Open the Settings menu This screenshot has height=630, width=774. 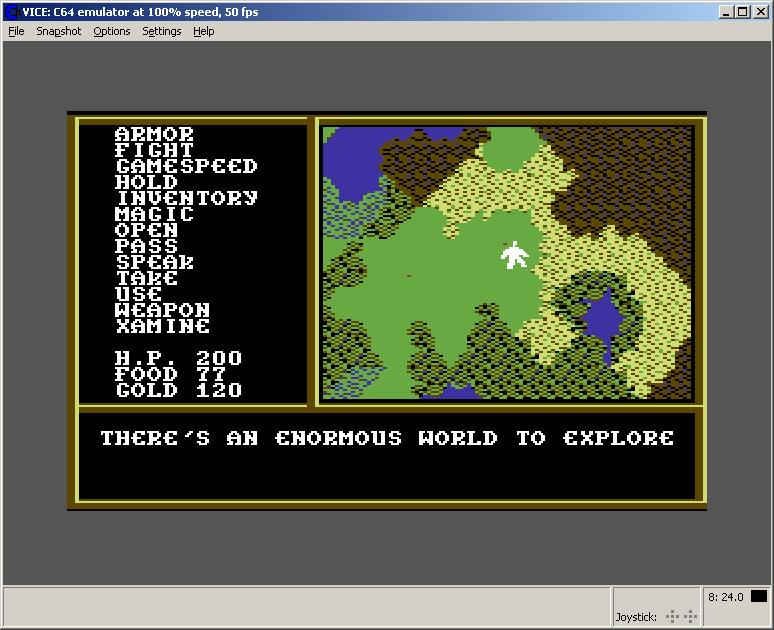pos(161,31)
